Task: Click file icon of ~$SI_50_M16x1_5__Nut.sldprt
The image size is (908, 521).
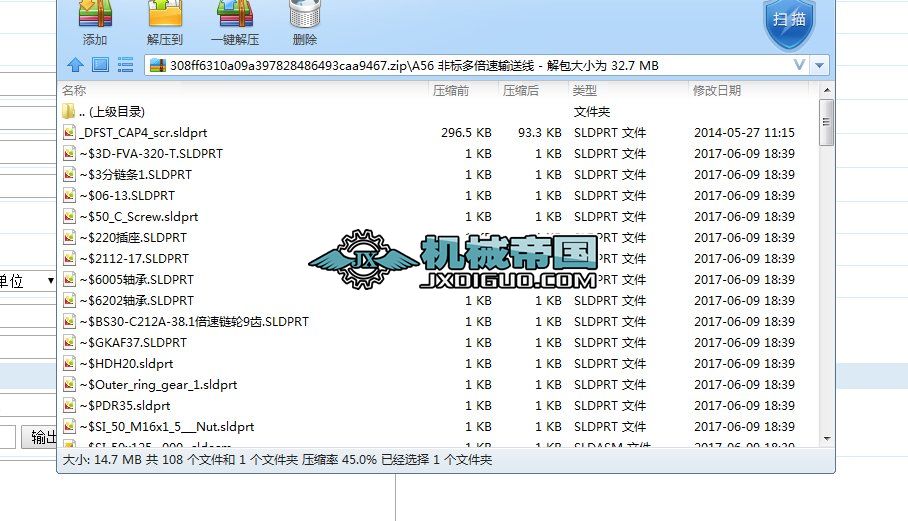Action: tap(69, 427)
